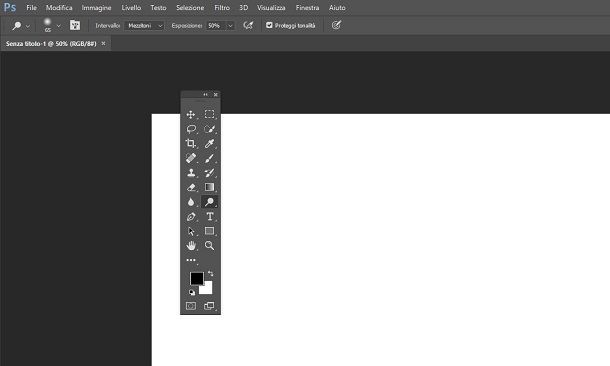
Task: Open the Livello menu
Action: [x=131, y=7]
